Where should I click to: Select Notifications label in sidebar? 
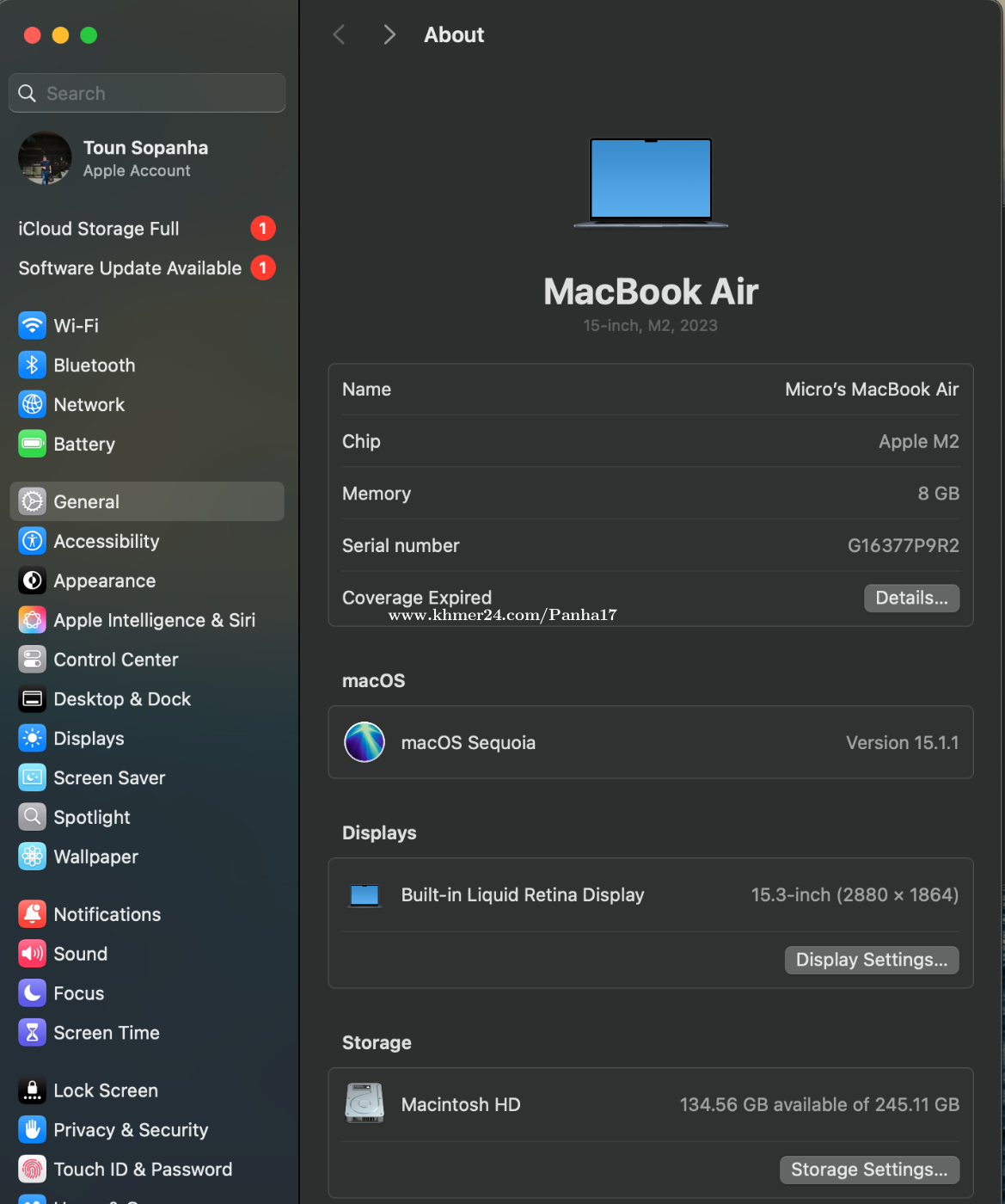tap(107, 914)
